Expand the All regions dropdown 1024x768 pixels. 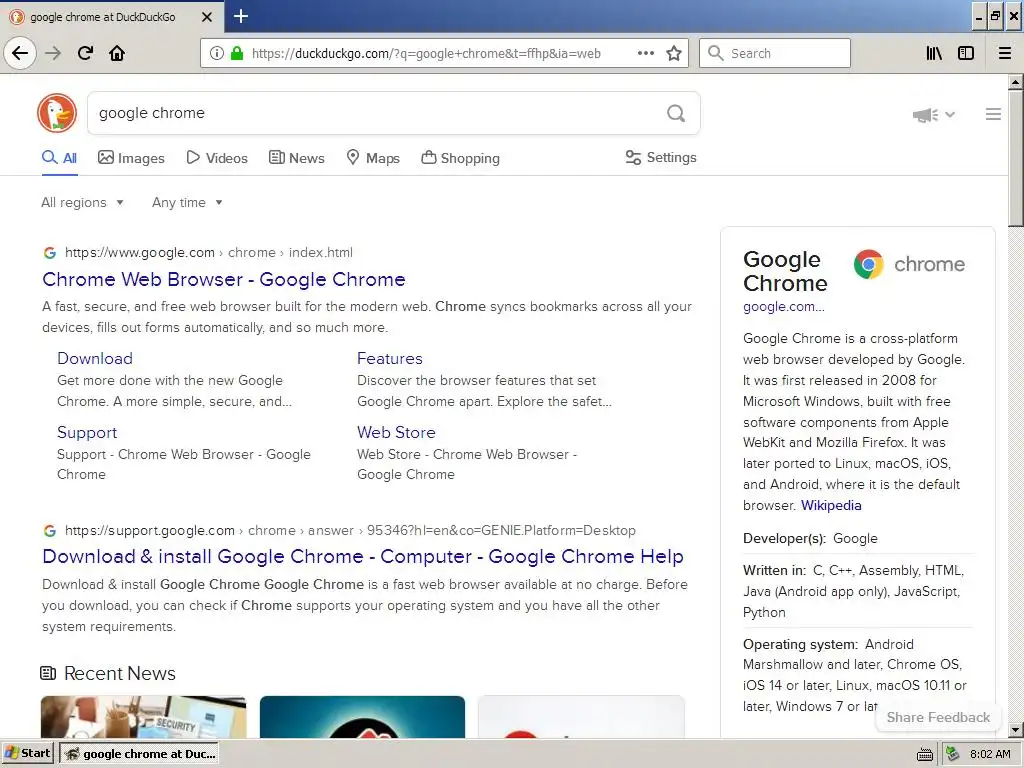point(82,202)
